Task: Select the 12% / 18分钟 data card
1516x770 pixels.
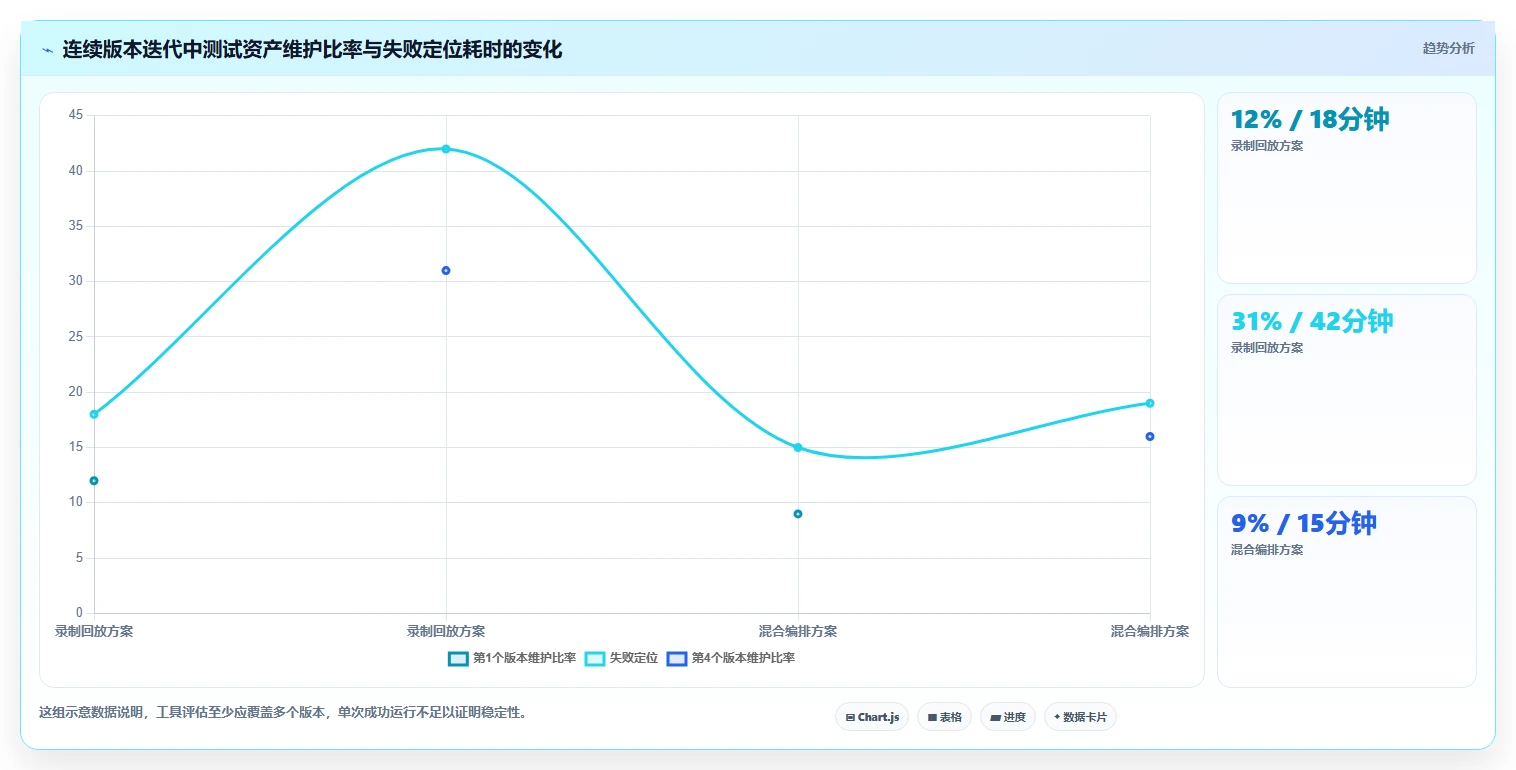Action: click(x=1346, y=188)
